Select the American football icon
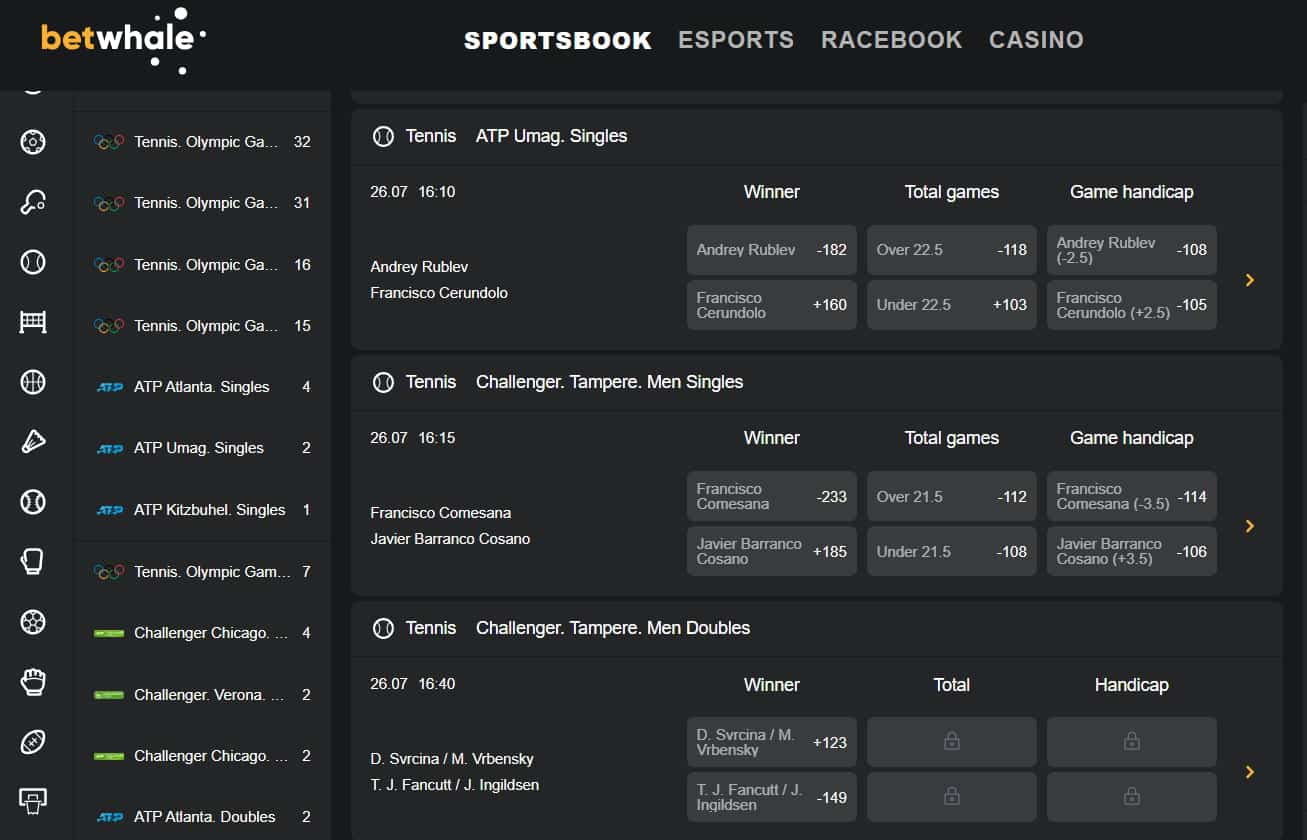This screenshot has height=840, width=1307. tap(33, 742)
